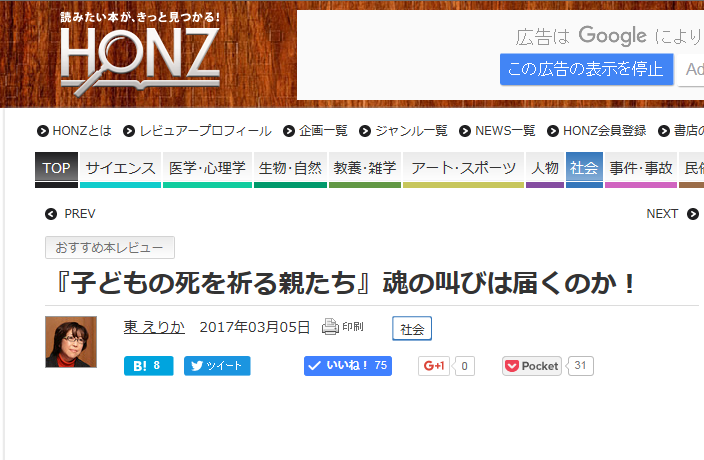Open the サイエンス category tab
The height and width of the screenshot is (460, 704).
(120, 170)
